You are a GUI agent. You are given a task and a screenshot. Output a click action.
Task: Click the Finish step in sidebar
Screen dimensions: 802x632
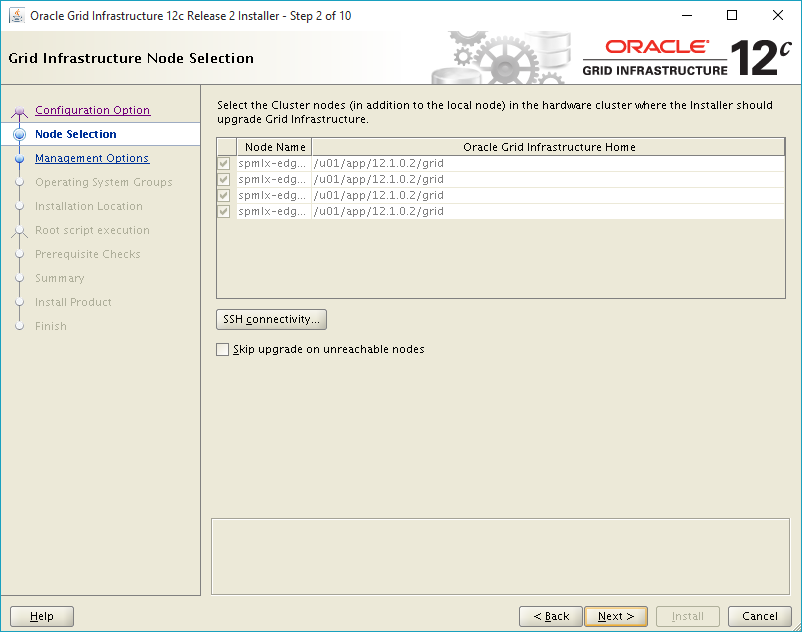point(51,326)
